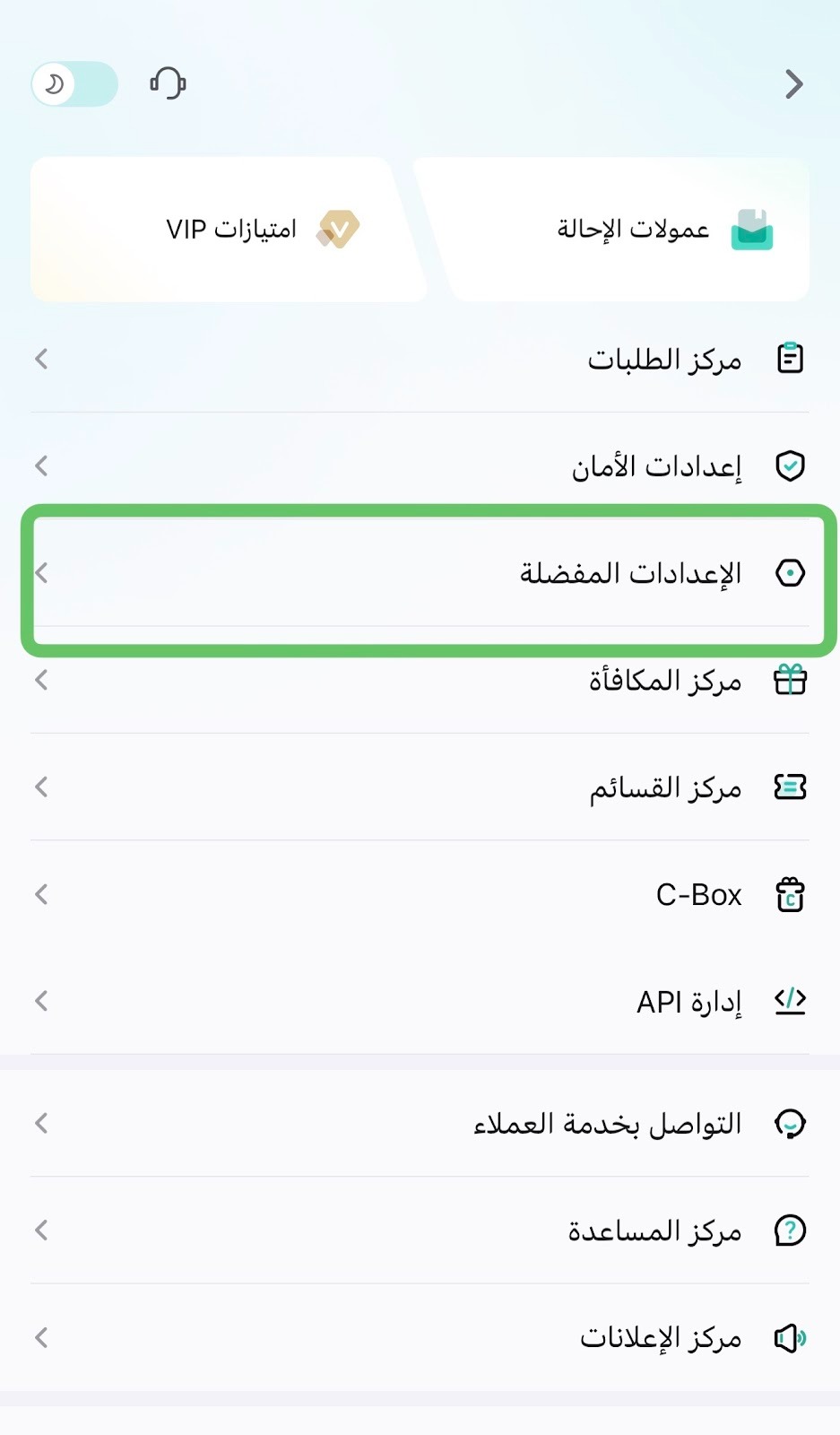Click the rewards center gift icon
Screen dimensions: 840x1435
click(x=790, y=680)
